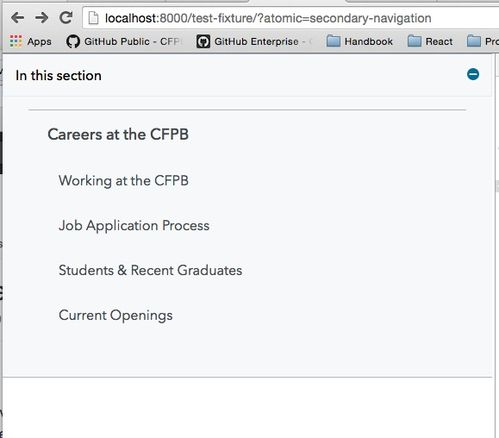Viewport: 499px width, 438px height.
Task: Click the browser forward arrow
Action: pyautogui.click(x=42, y=18)
